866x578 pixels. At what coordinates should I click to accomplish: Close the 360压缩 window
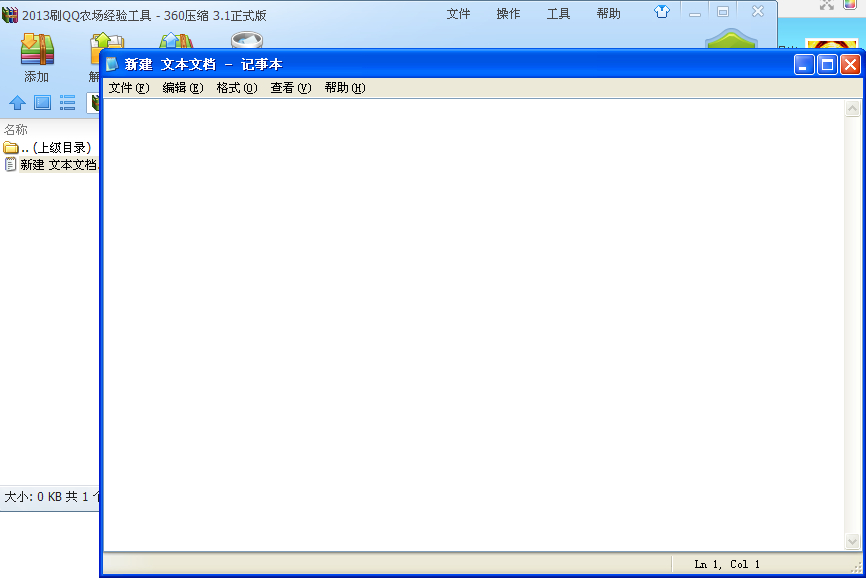pyautogui.click(x=758, y=12)
